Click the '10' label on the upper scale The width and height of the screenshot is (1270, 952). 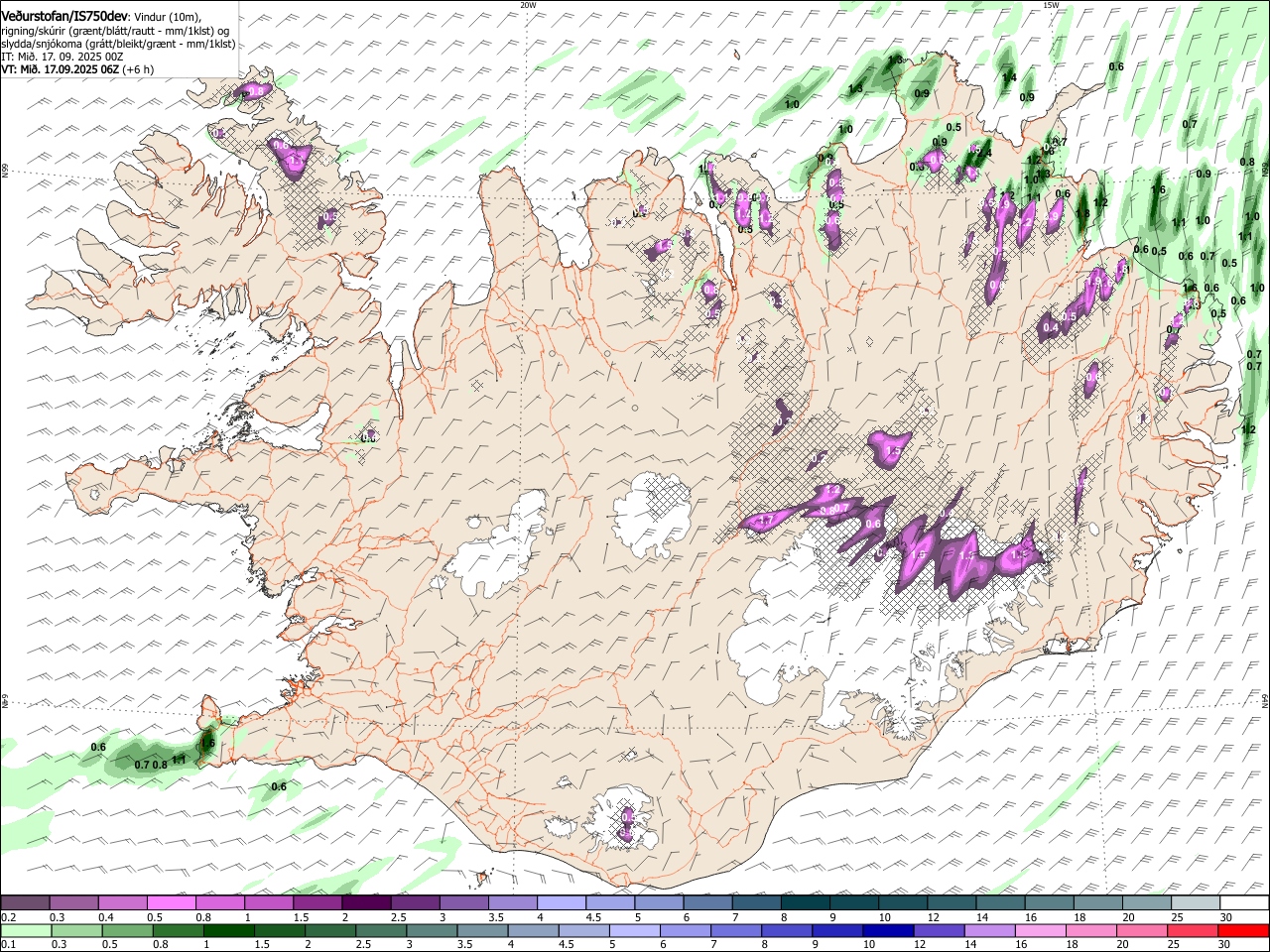[x=885, y=917]
